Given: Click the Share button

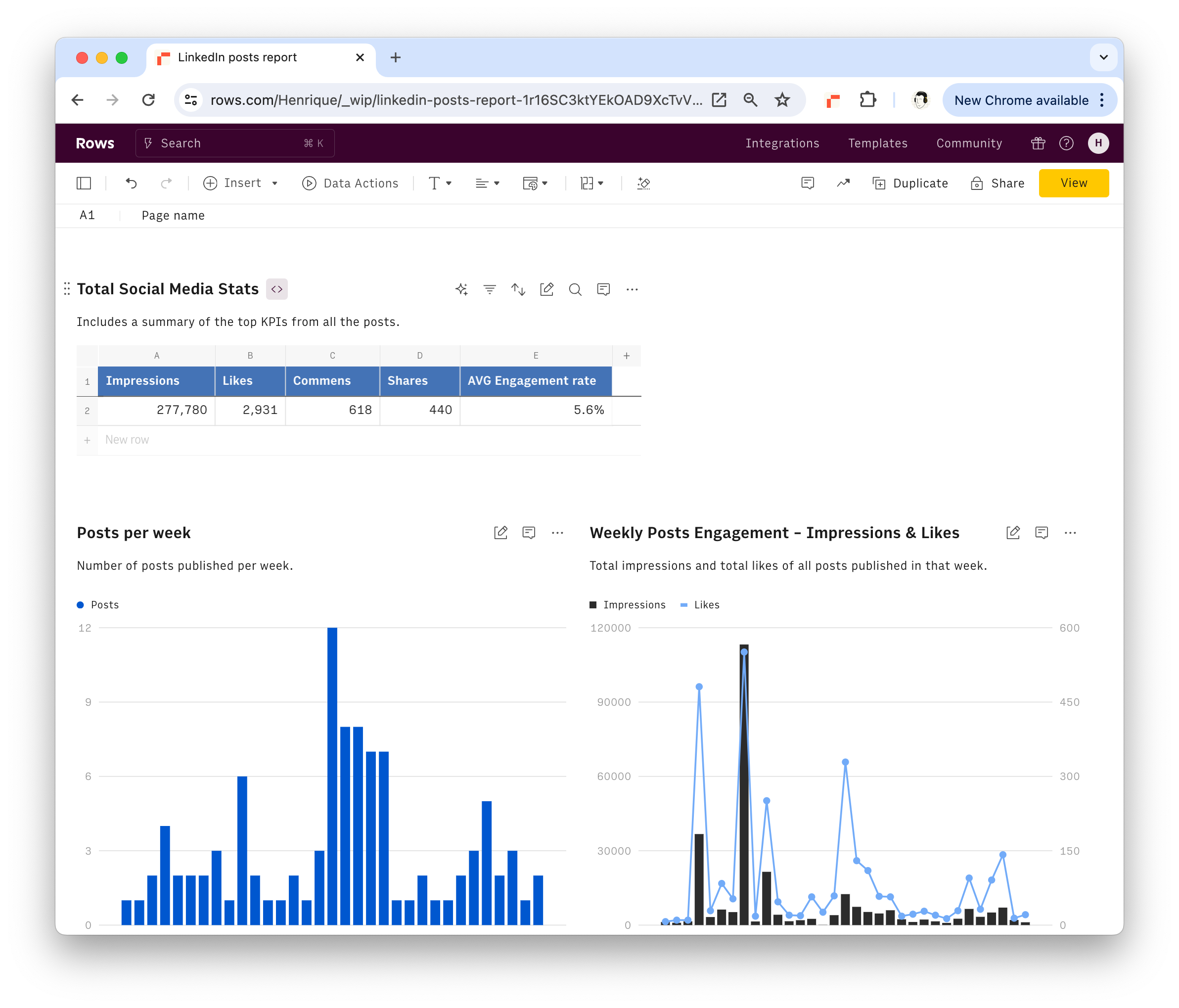Looking at the screenshot, I should tap(998, 183).
